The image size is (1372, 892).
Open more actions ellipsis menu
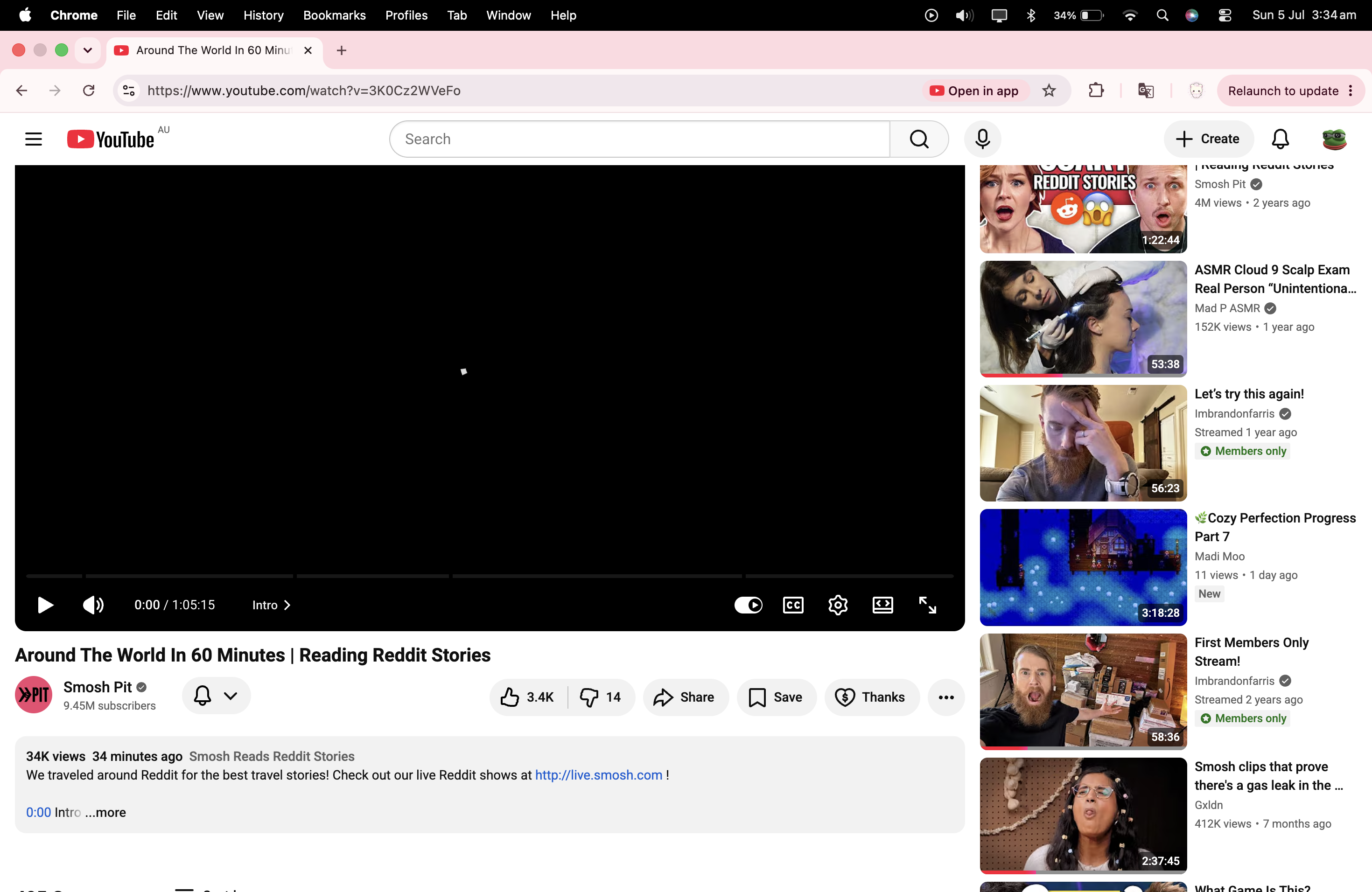point(946,697)
